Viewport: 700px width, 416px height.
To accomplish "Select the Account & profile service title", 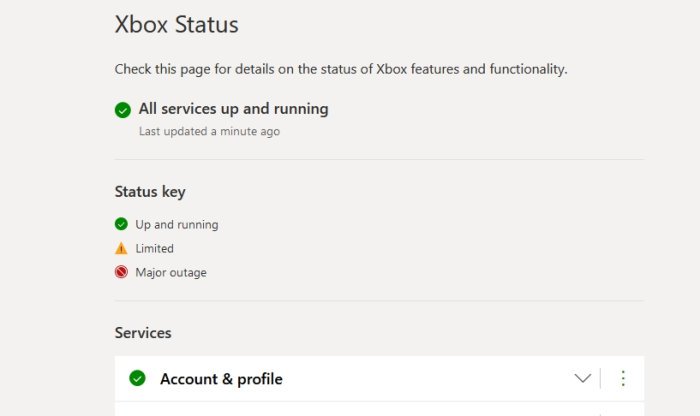I will coord(221,379).
